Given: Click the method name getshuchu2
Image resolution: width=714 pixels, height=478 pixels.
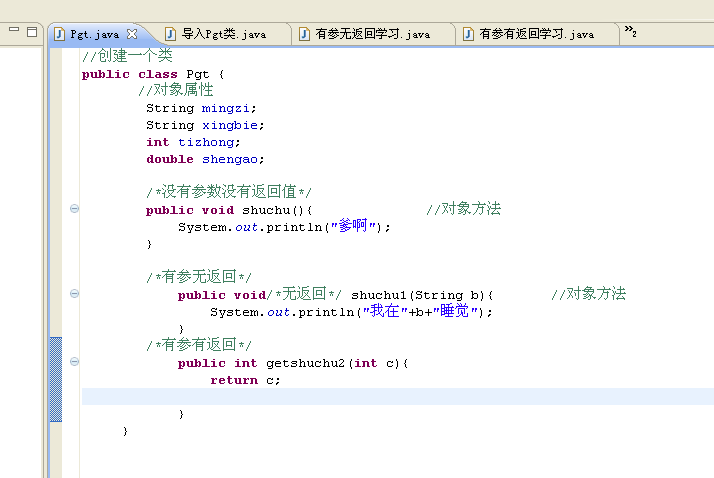Looking at the screenshot, I should pyautogui.click(x=306, y=363).
